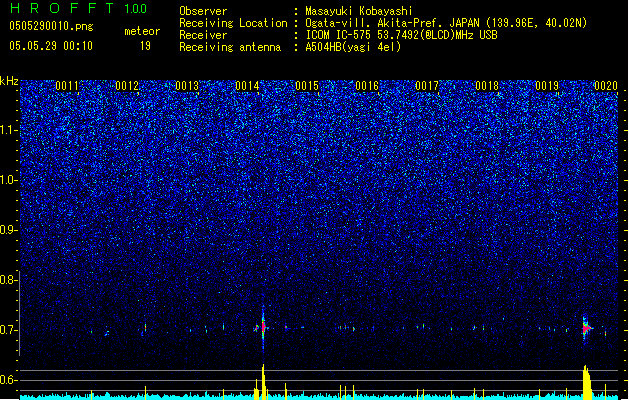The image size is (629, 400).
Task: Click the tall yellow power peak after 0014
Action: pos(263,381)
